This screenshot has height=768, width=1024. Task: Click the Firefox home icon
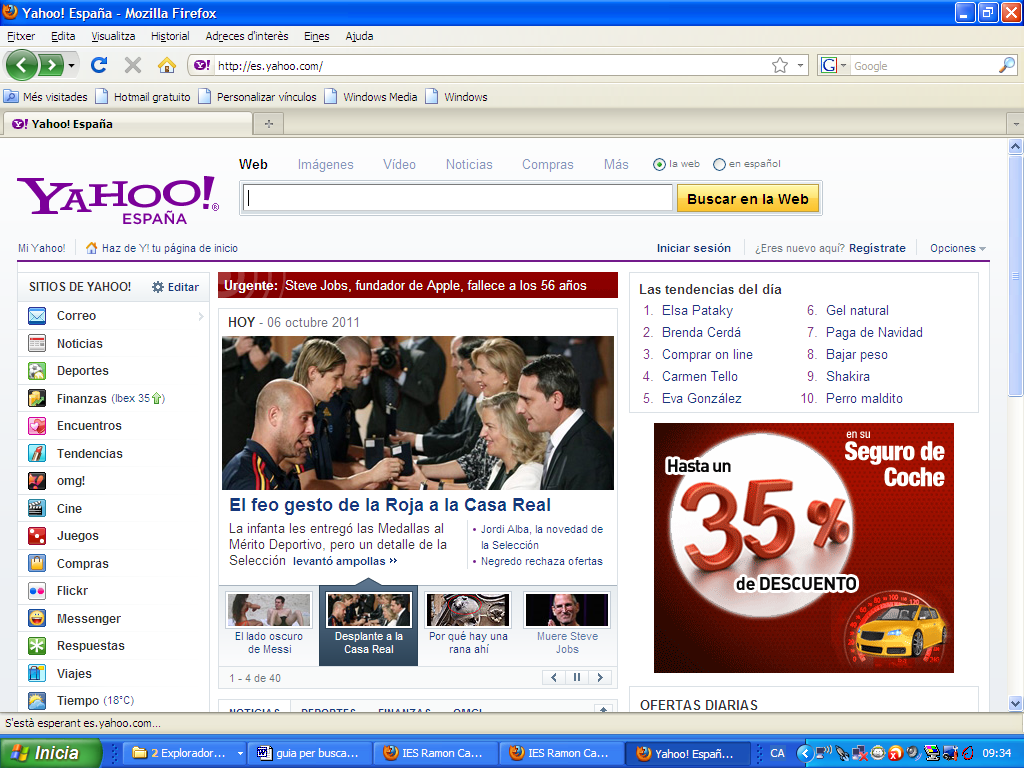[x=167, y=65]
